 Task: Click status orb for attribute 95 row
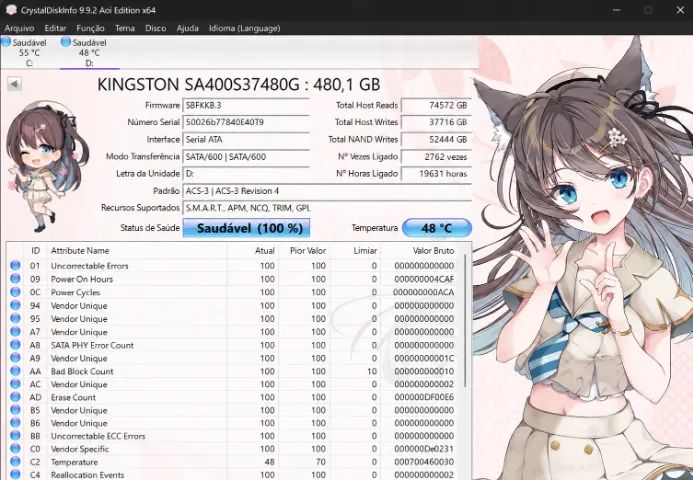pos(15,318)
